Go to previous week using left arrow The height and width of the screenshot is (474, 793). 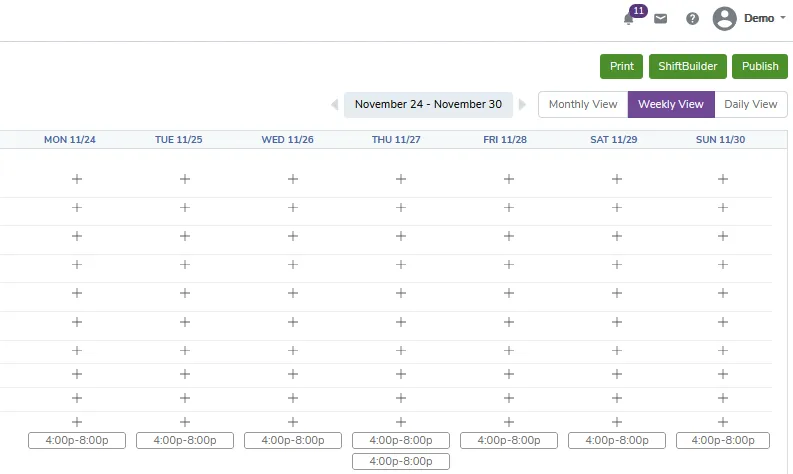point(334,105)
